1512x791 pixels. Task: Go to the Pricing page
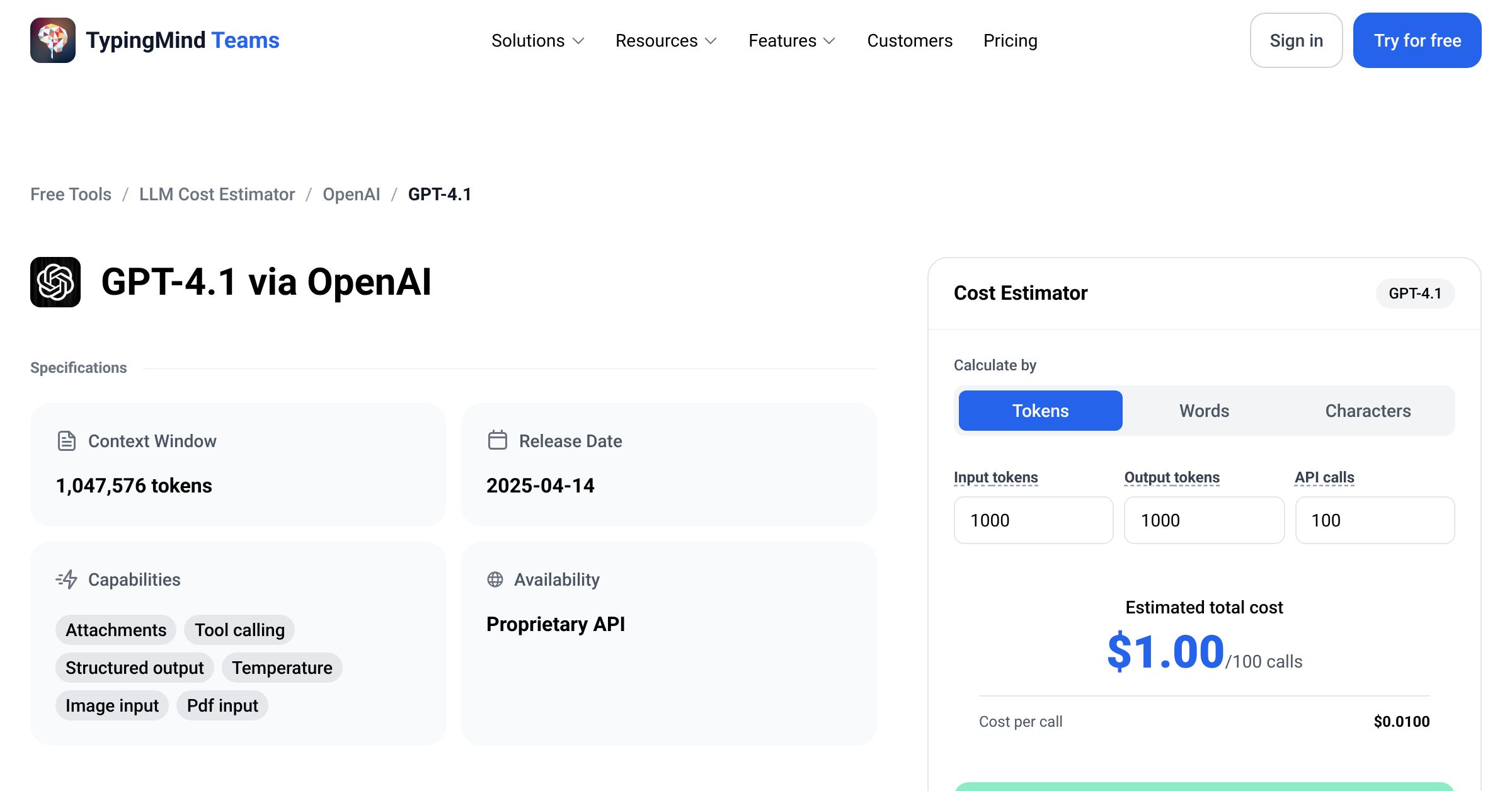pyautogui.click(x=1011, y=41)
